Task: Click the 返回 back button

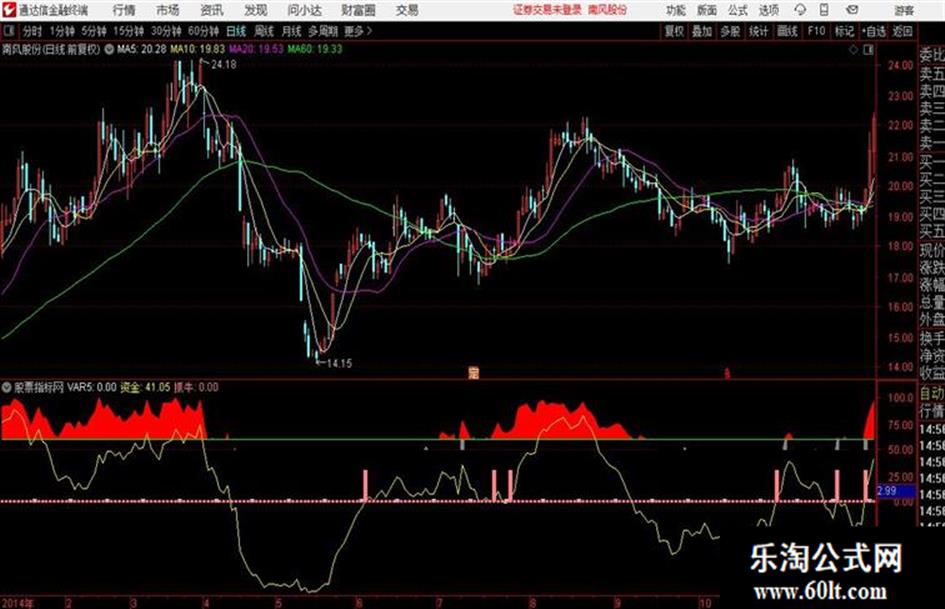Action: (x=902, y=31)
